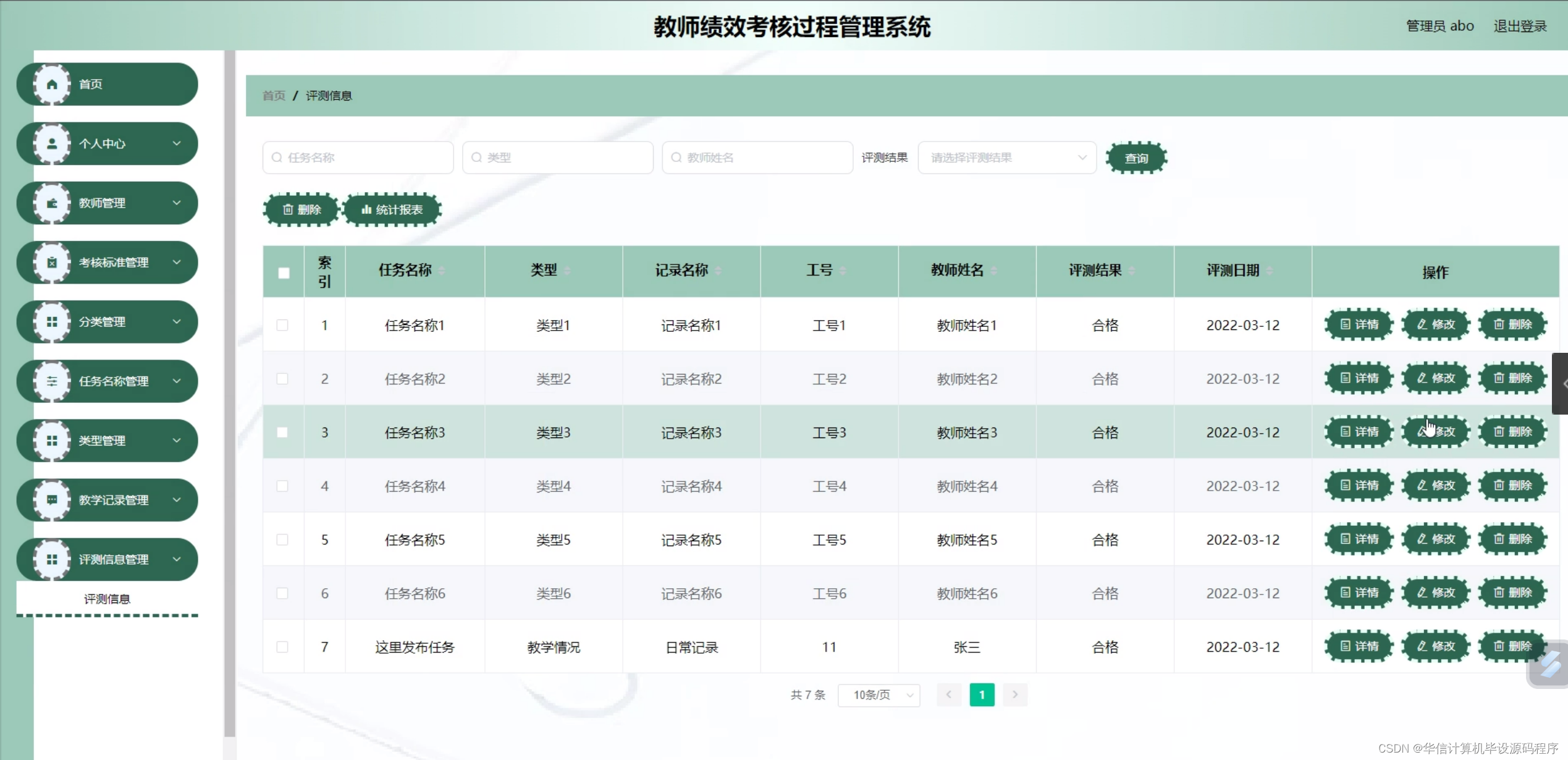Viewport: 1568px width, 760px height.
Task: Expand the 分类管理 menu chevron
Action: click(x=177, y=322)
